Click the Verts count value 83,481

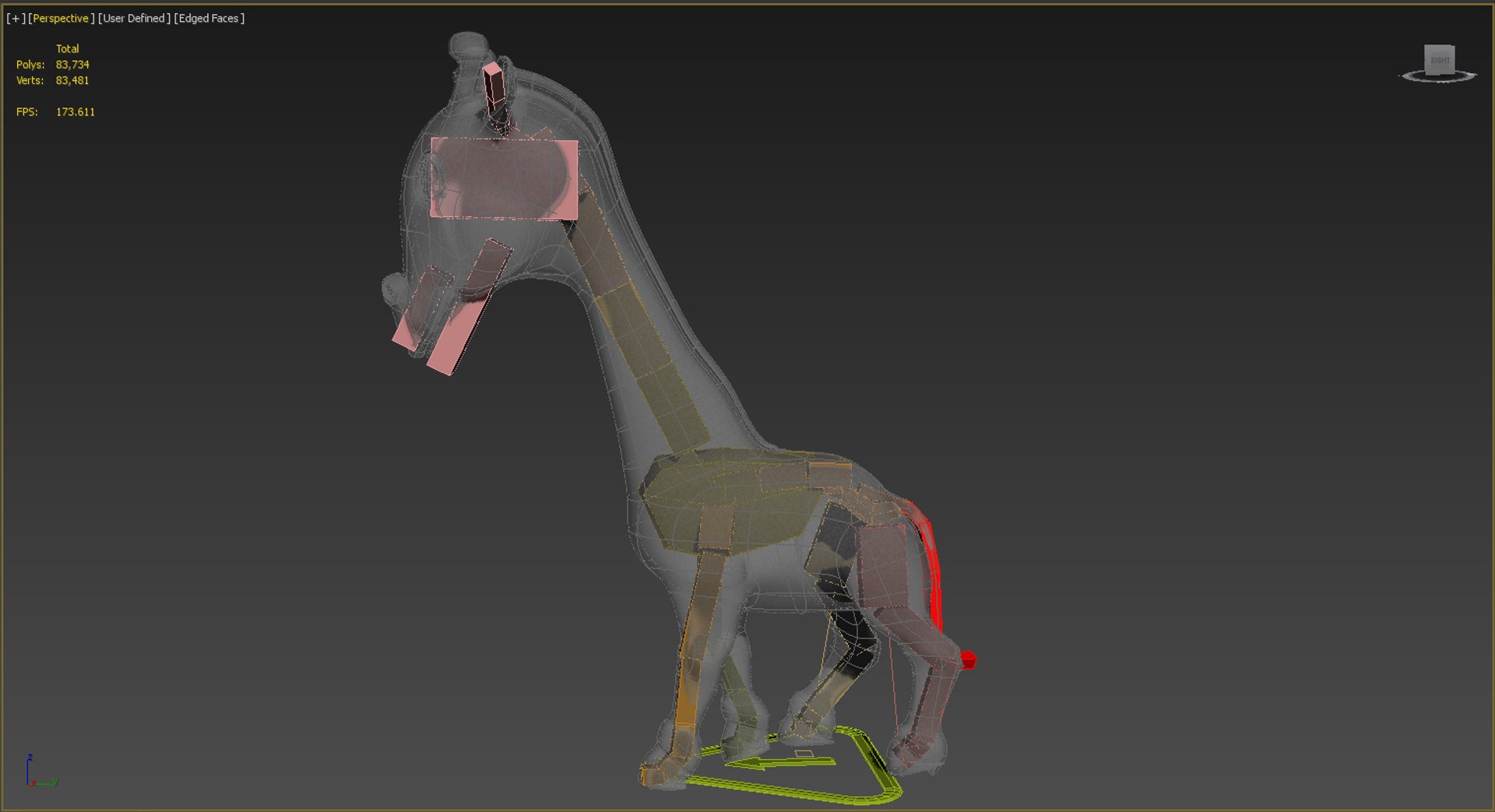pyautogui.click(x=72, y=80)
